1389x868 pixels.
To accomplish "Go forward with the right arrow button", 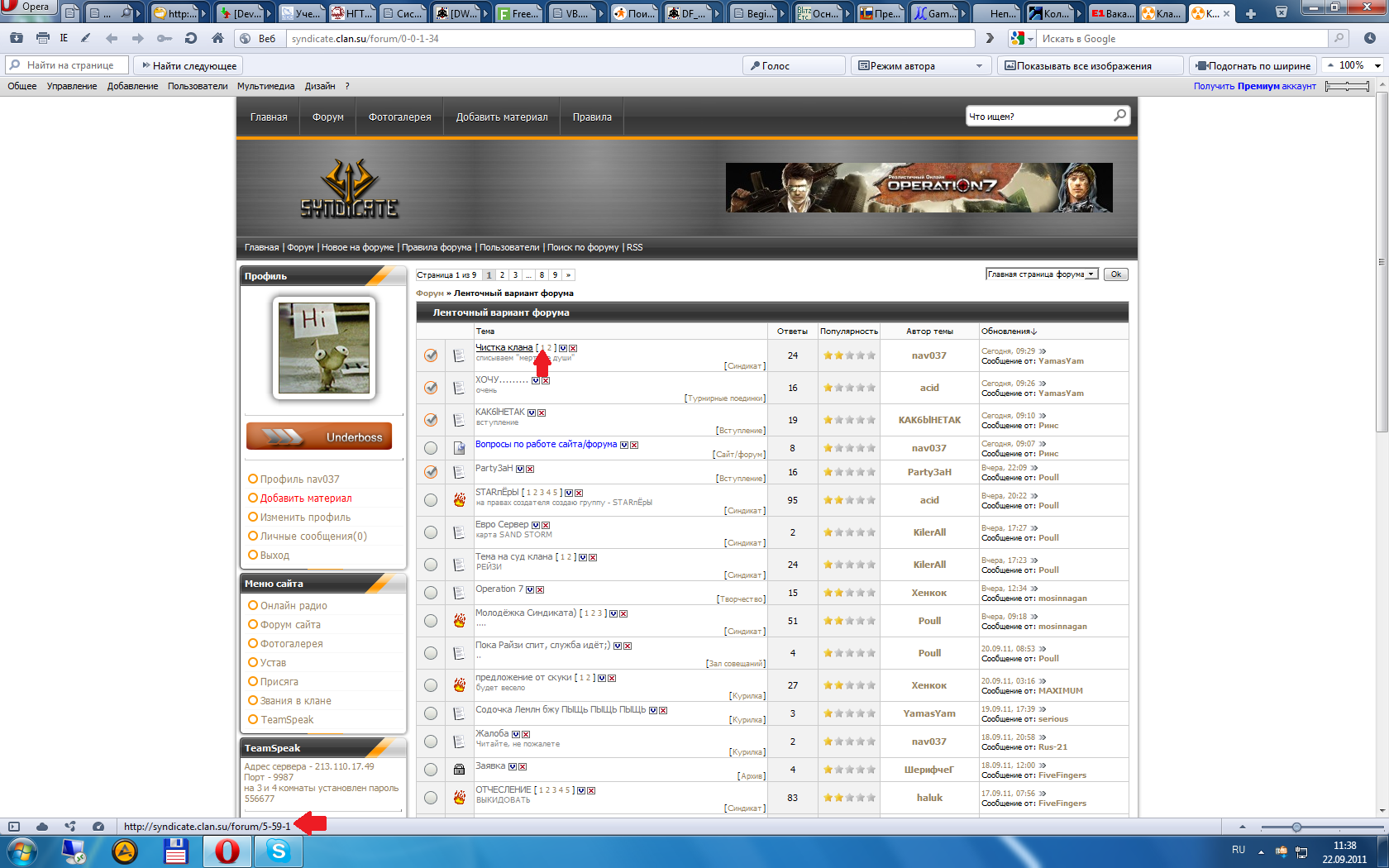I will pyautogui.click(x=138, y=38).
